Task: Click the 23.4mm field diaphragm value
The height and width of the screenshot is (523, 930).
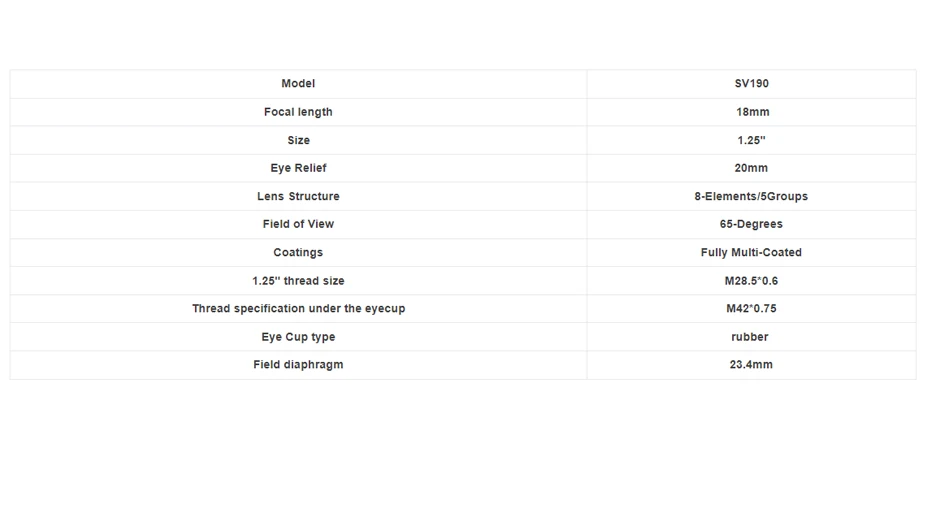Action: 751,365
